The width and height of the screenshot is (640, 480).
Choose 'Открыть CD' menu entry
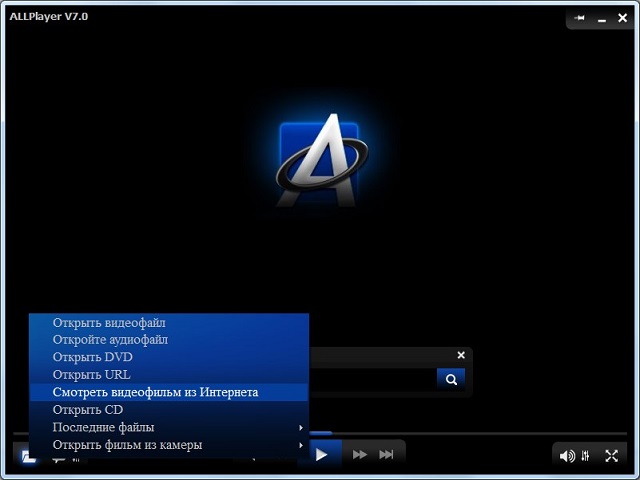pos(169,409)
